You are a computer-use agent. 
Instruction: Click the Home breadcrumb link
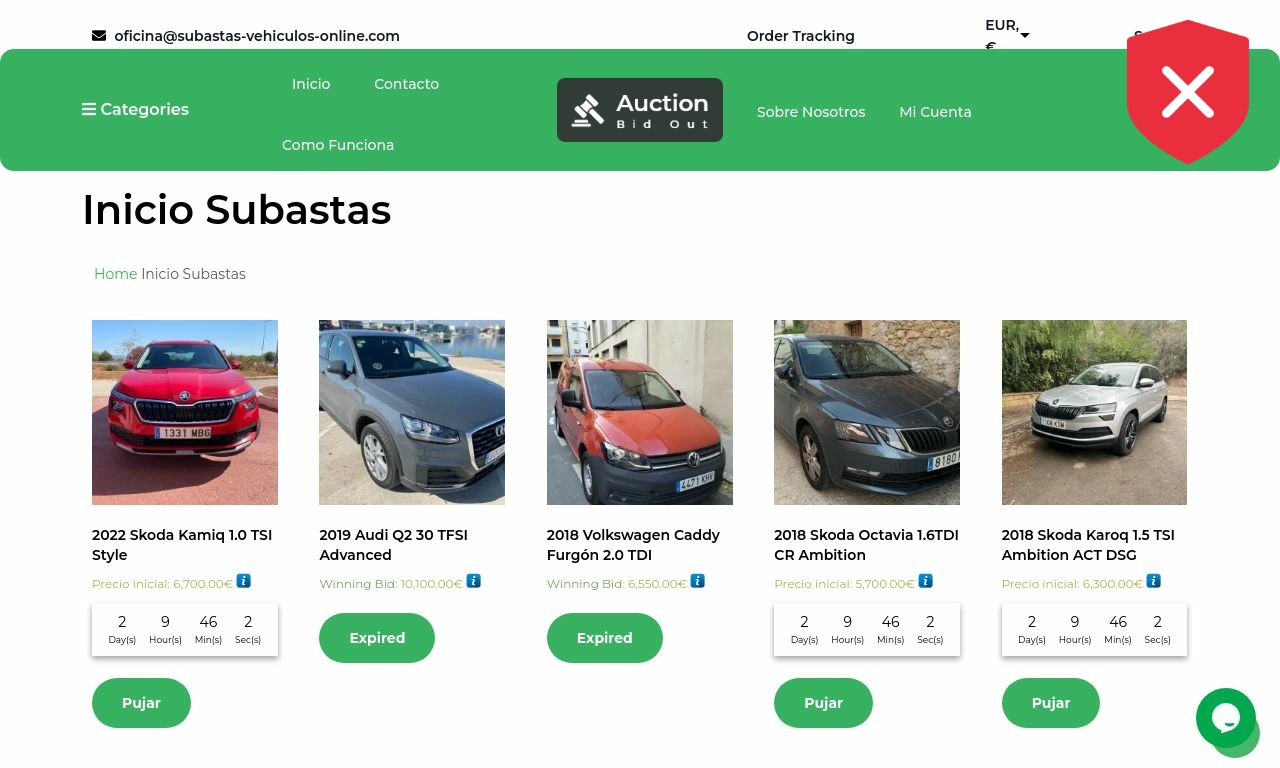115,274
